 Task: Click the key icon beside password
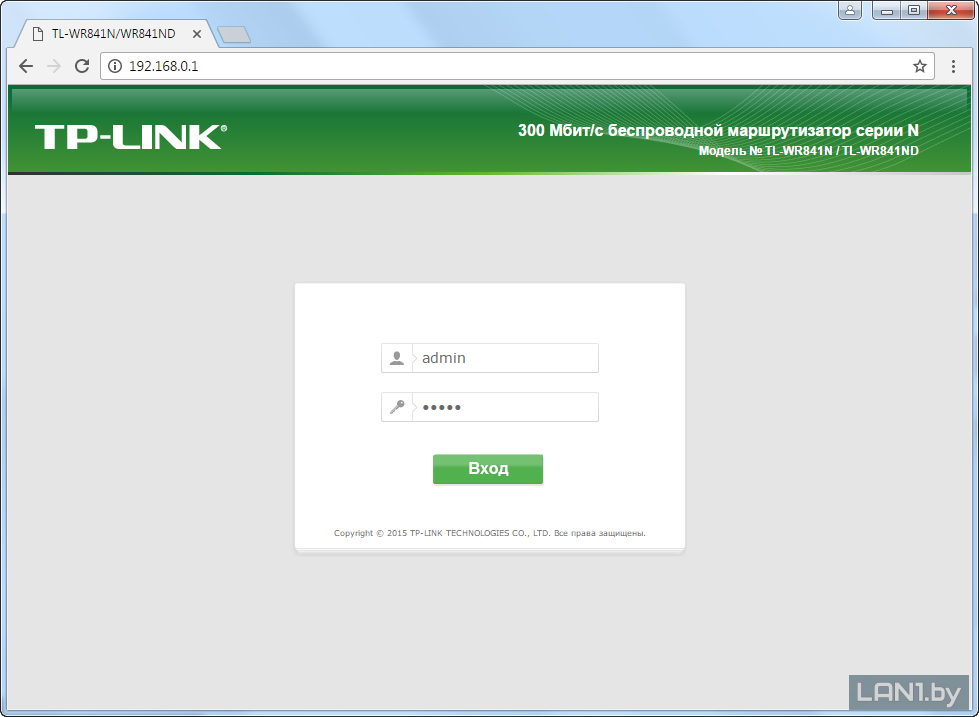(396, 407)
